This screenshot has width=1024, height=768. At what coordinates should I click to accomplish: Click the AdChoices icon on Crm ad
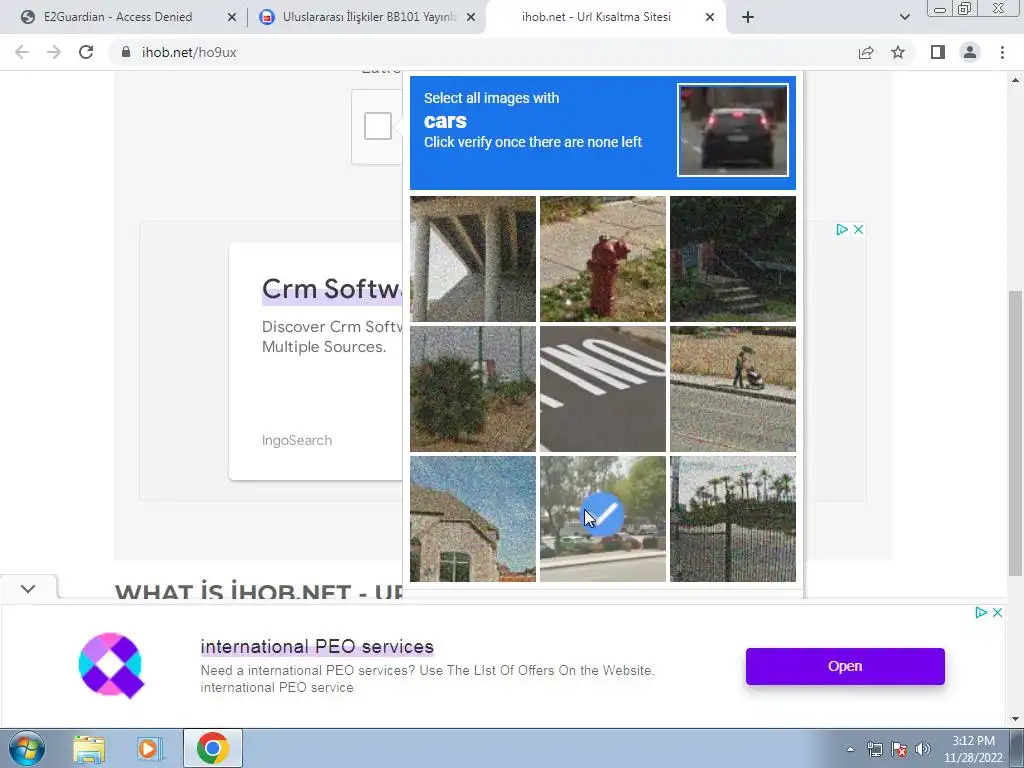click(x=842, y=229)
